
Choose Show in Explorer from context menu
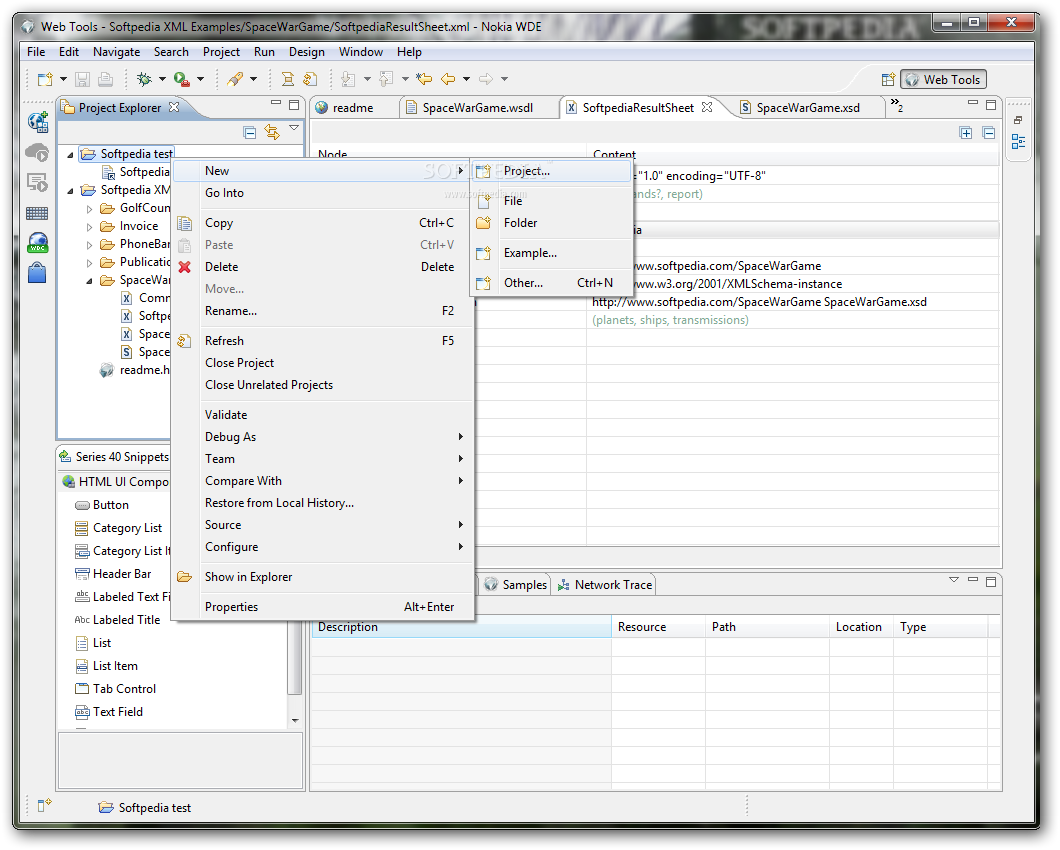tap(322, 577)
